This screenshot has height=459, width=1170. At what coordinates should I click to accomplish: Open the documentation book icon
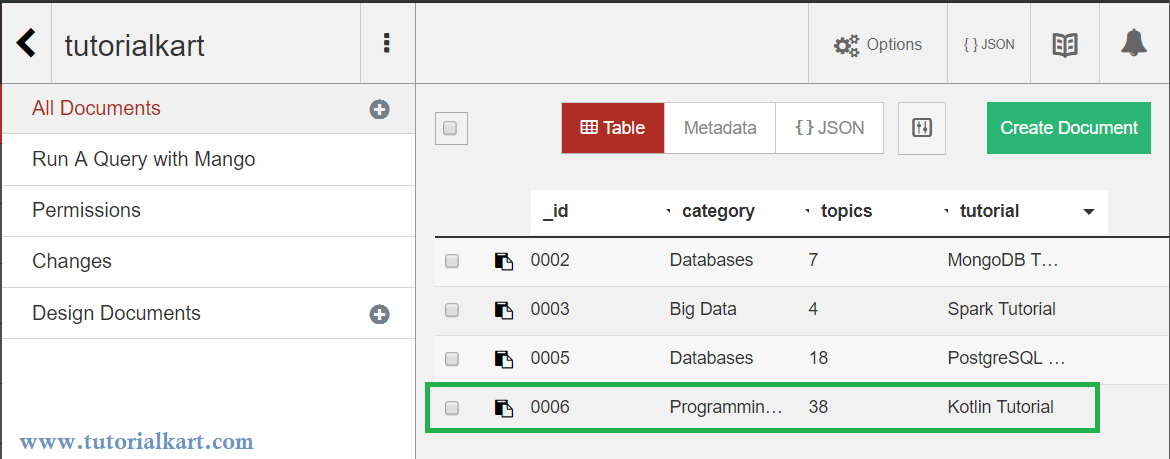[1065, 45]
